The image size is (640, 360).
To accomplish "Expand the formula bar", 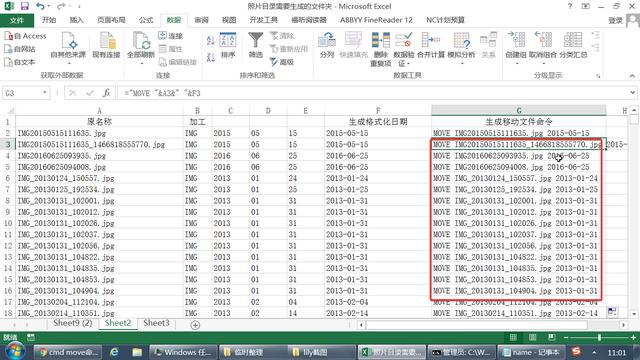I will click(632, 93).
